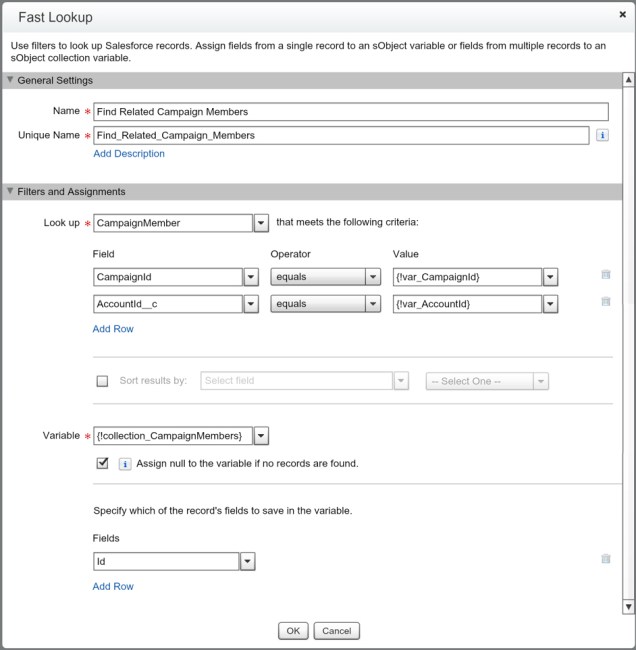Open value dropdown for {!var_CampaignId}

550,277
